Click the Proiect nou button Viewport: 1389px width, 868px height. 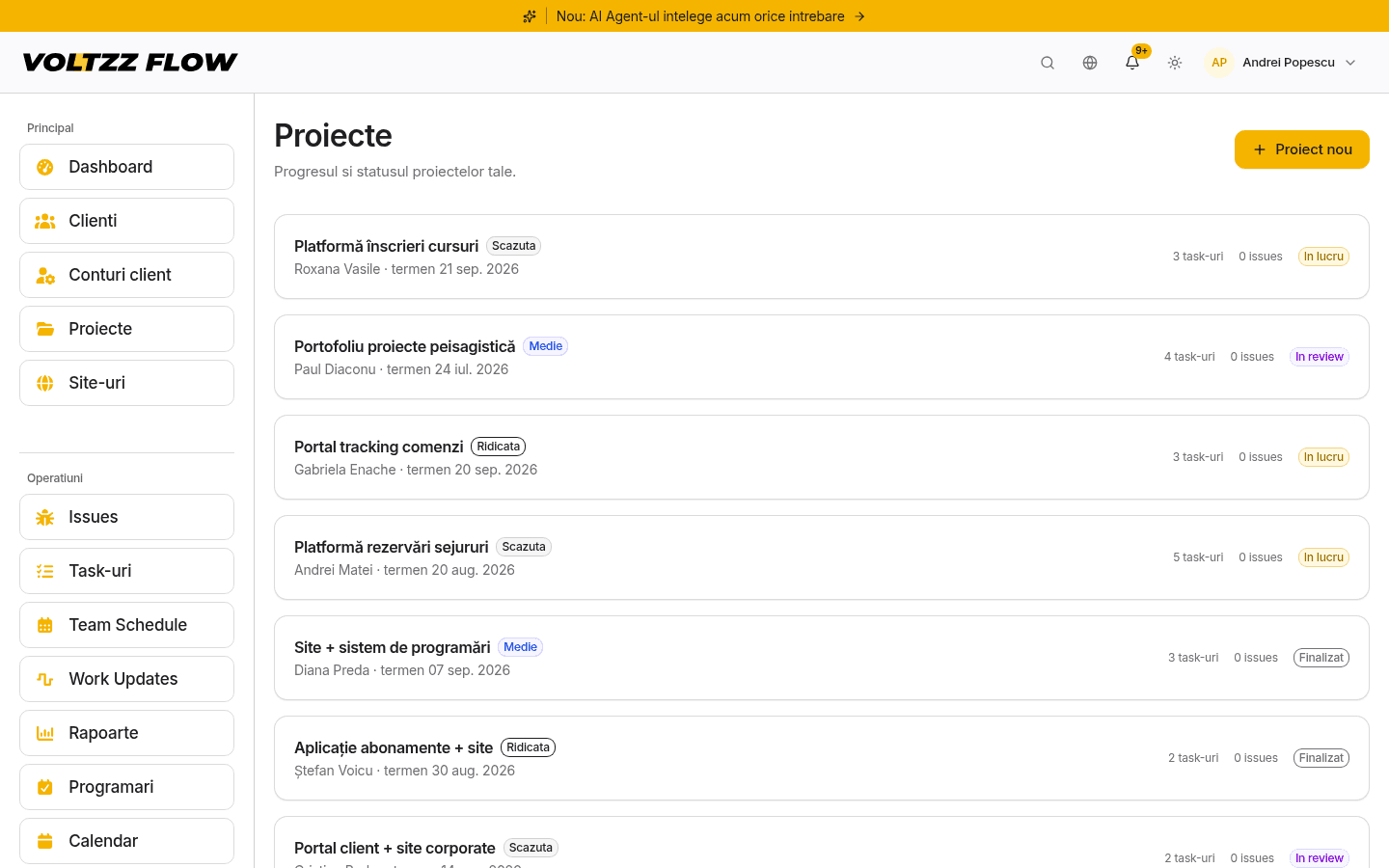click(1302, 149)
